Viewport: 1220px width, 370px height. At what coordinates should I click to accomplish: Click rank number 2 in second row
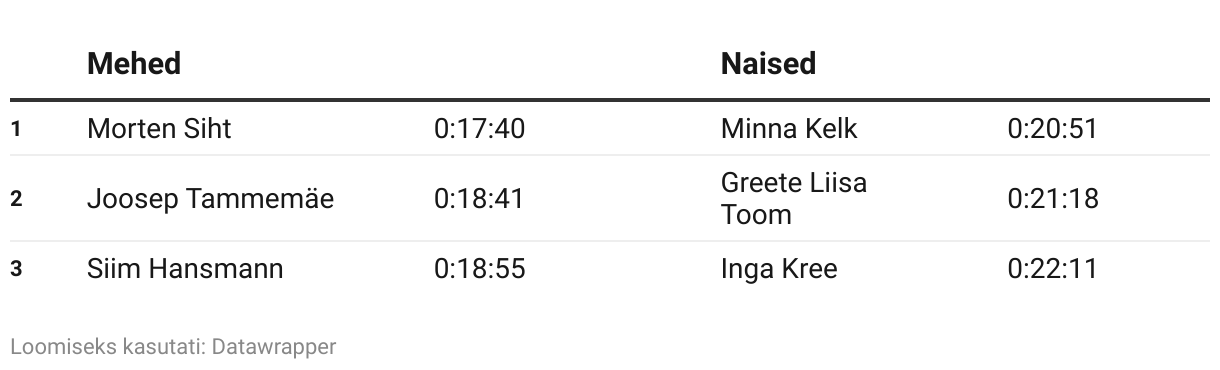16,199
